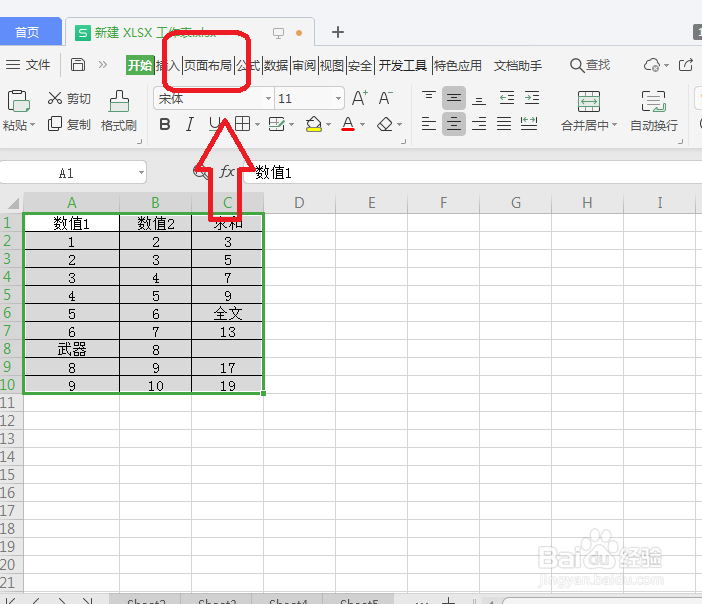Screen dimensions: 702x604
Task: Open the paste options dropdown arrow
Action: [32, 125]
